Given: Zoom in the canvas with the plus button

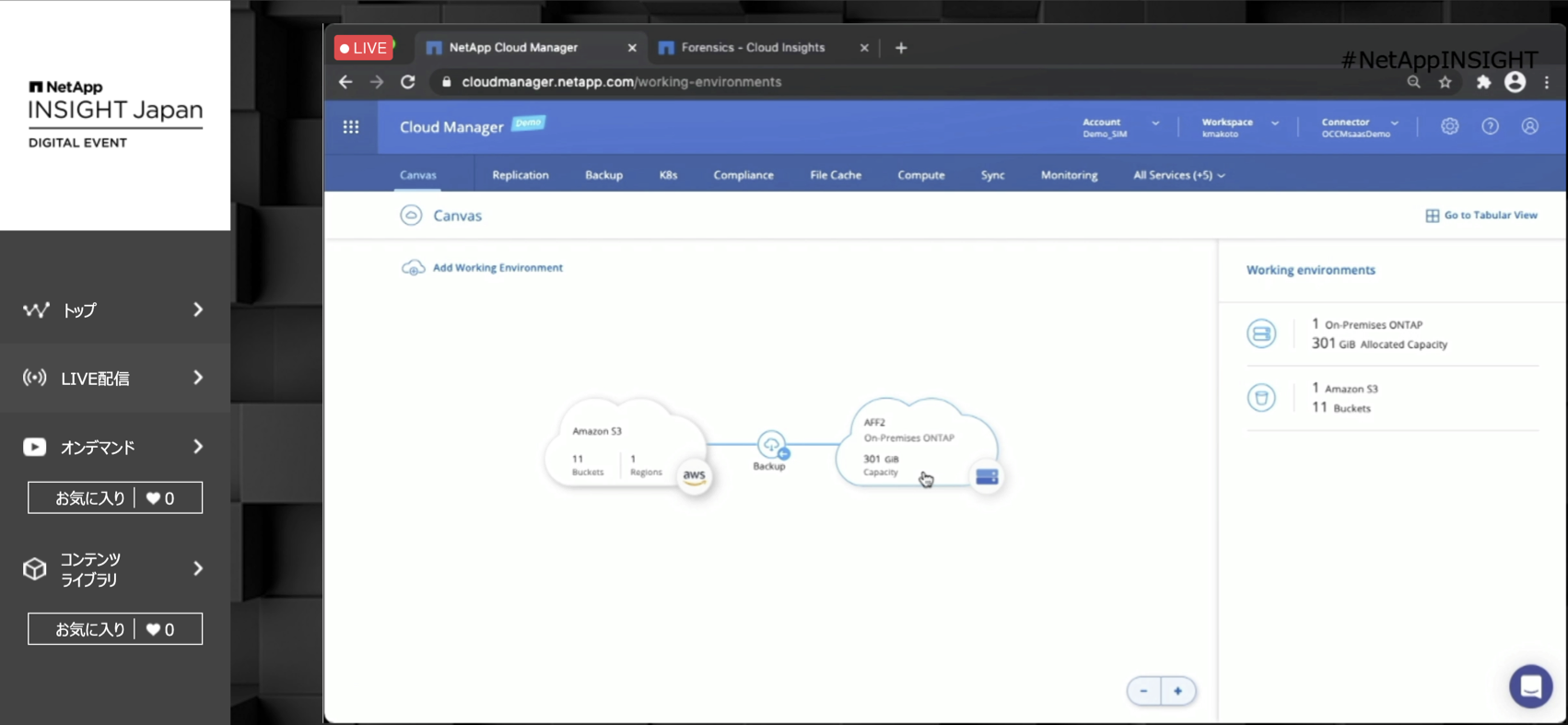Looking at the screenshot, I should [x=1177, y=691].
